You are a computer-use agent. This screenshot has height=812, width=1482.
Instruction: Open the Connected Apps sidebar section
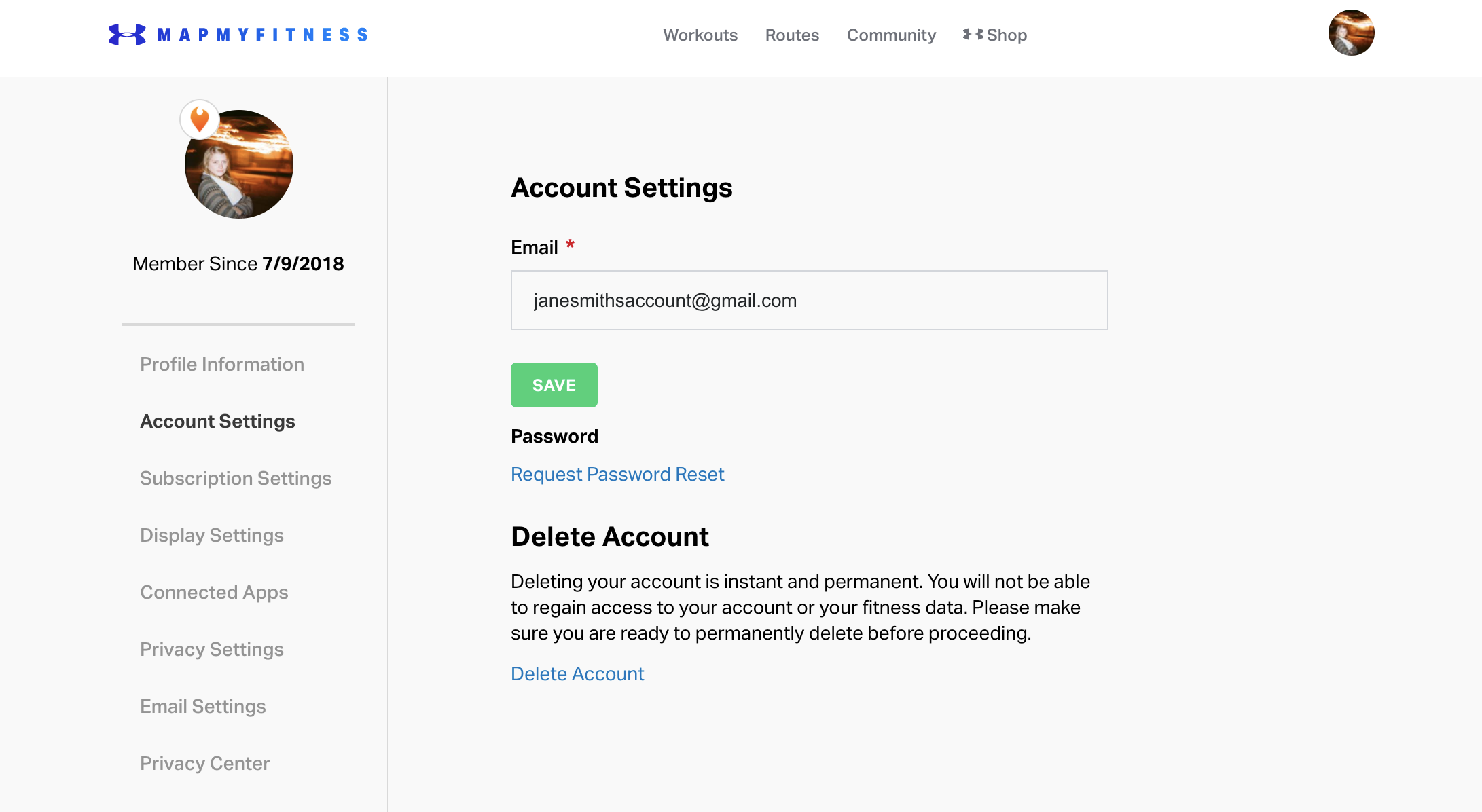214,591
